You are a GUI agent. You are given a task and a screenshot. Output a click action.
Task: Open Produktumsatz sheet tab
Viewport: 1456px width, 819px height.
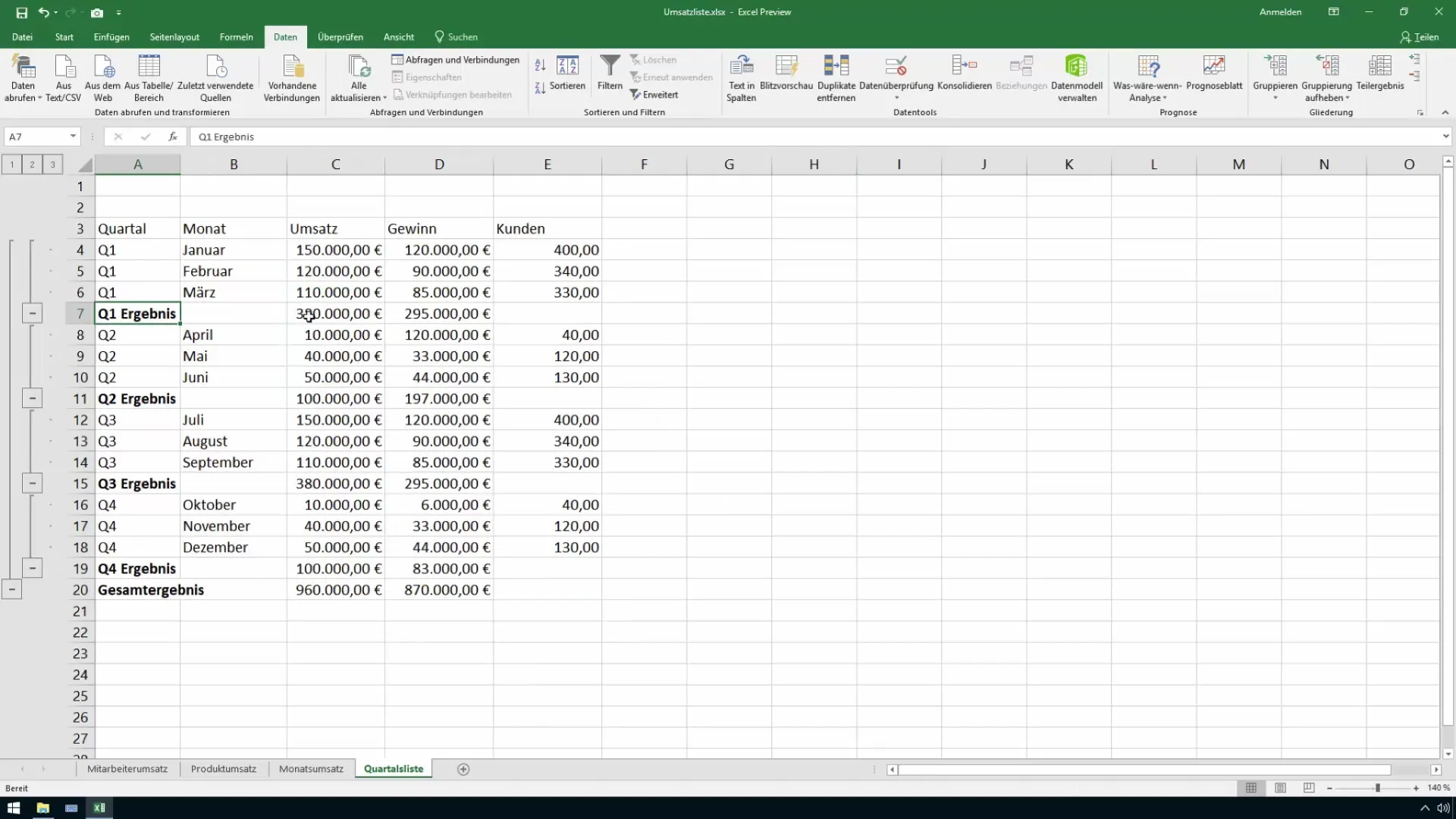(x=223, y=769)
